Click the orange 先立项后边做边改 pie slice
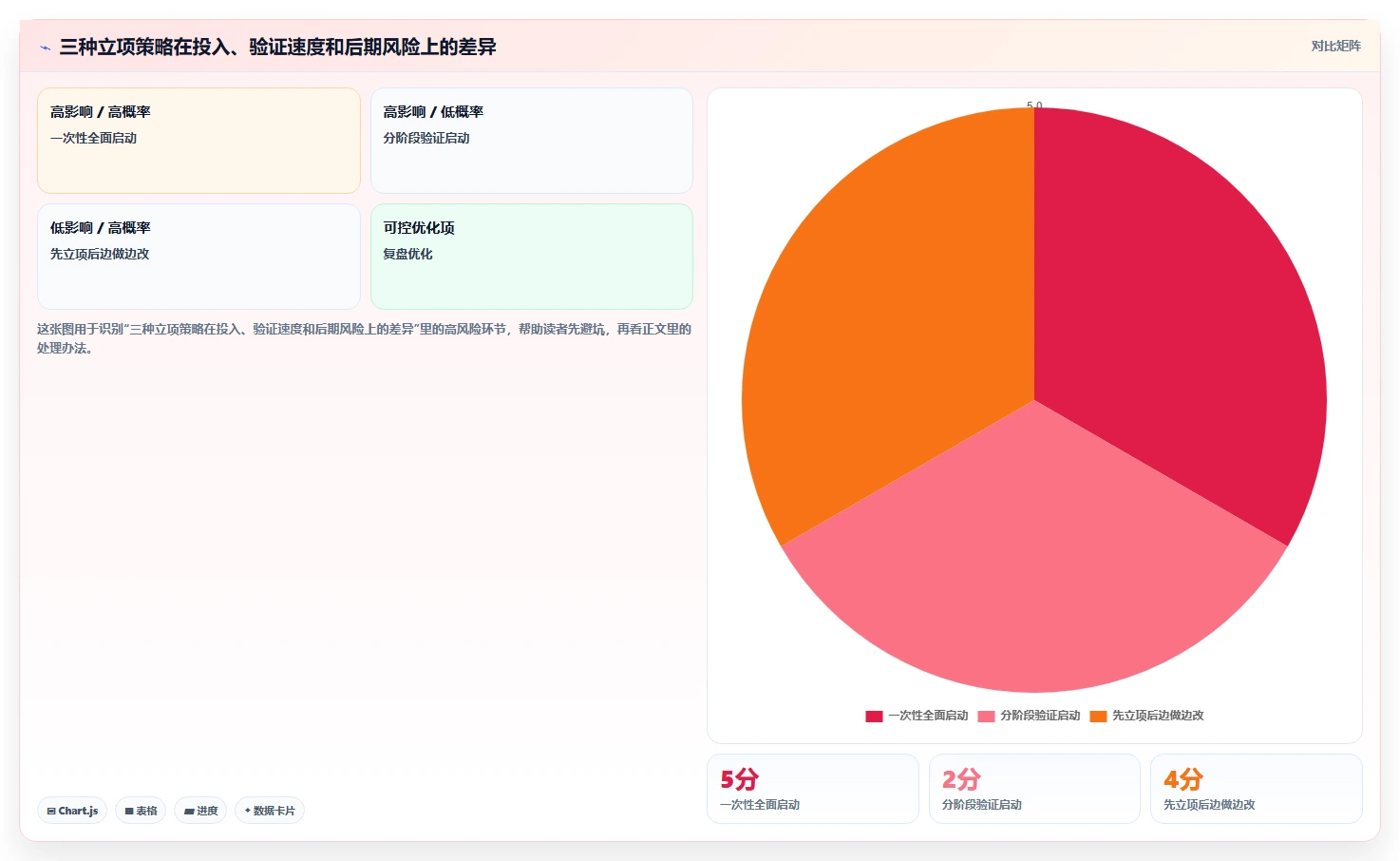Image resolution: width=1400 pixels, height=861 pixels. [x=888, y=314]
